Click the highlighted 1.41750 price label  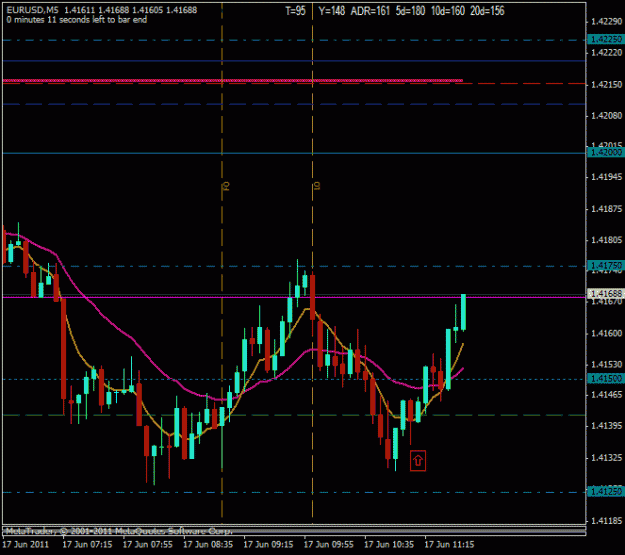[x=606, y=266]
